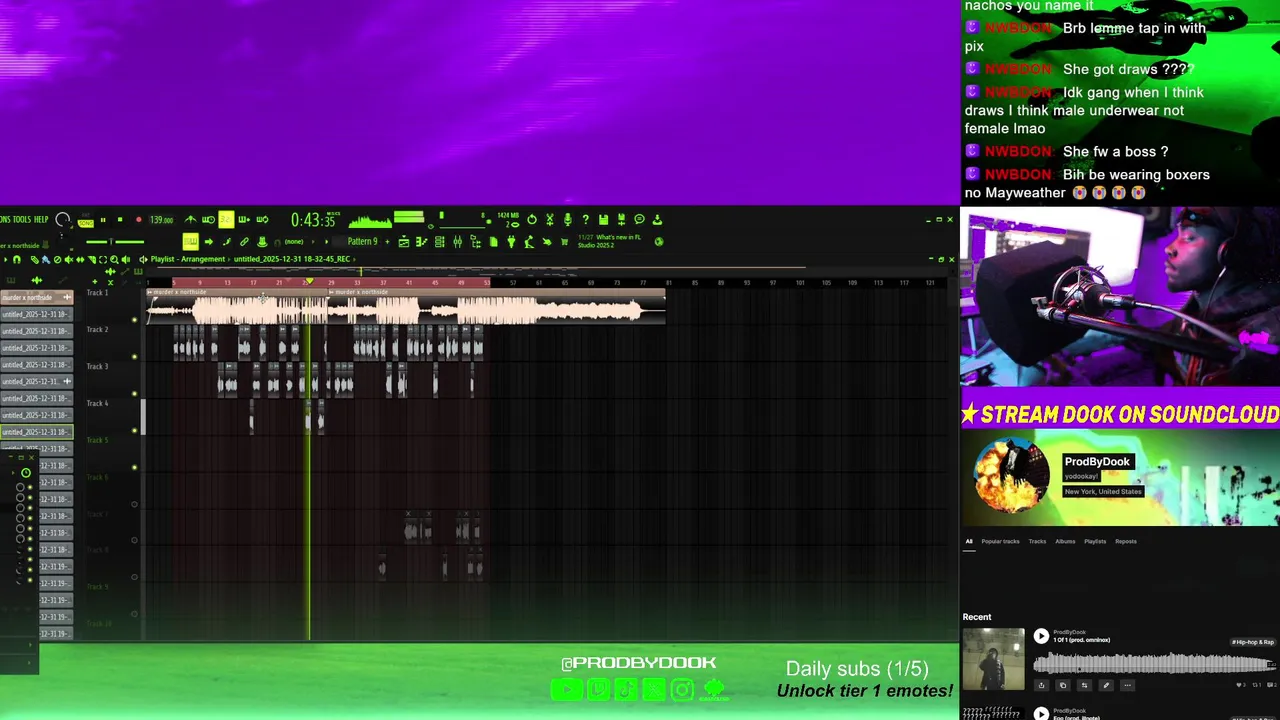Switch to SoundCloud 'Playlists' tab
1280x720 pixels.
pos(1095,541)
